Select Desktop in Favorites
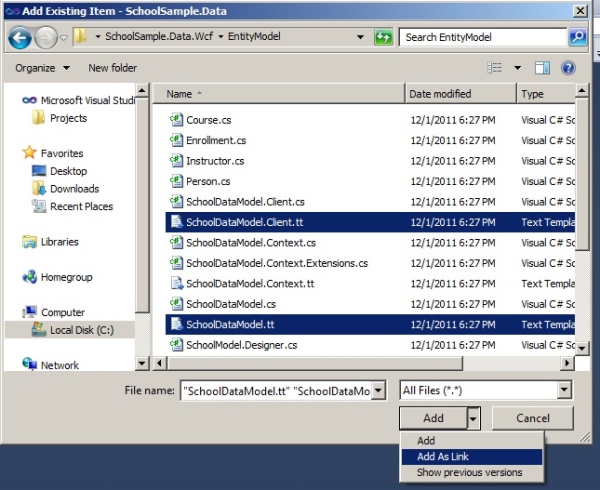600x490 pixels. pos(60,171)
